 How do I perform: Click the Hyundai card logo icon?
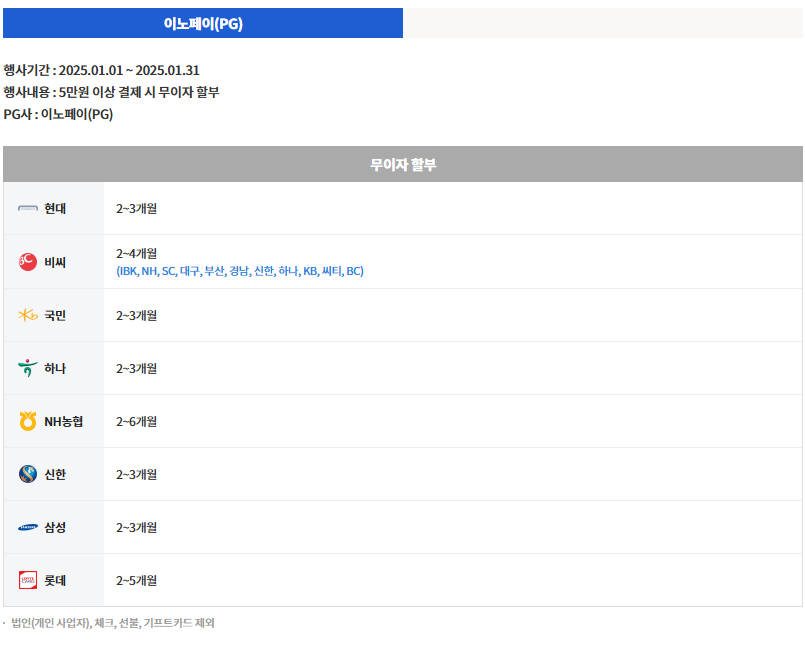28,208
